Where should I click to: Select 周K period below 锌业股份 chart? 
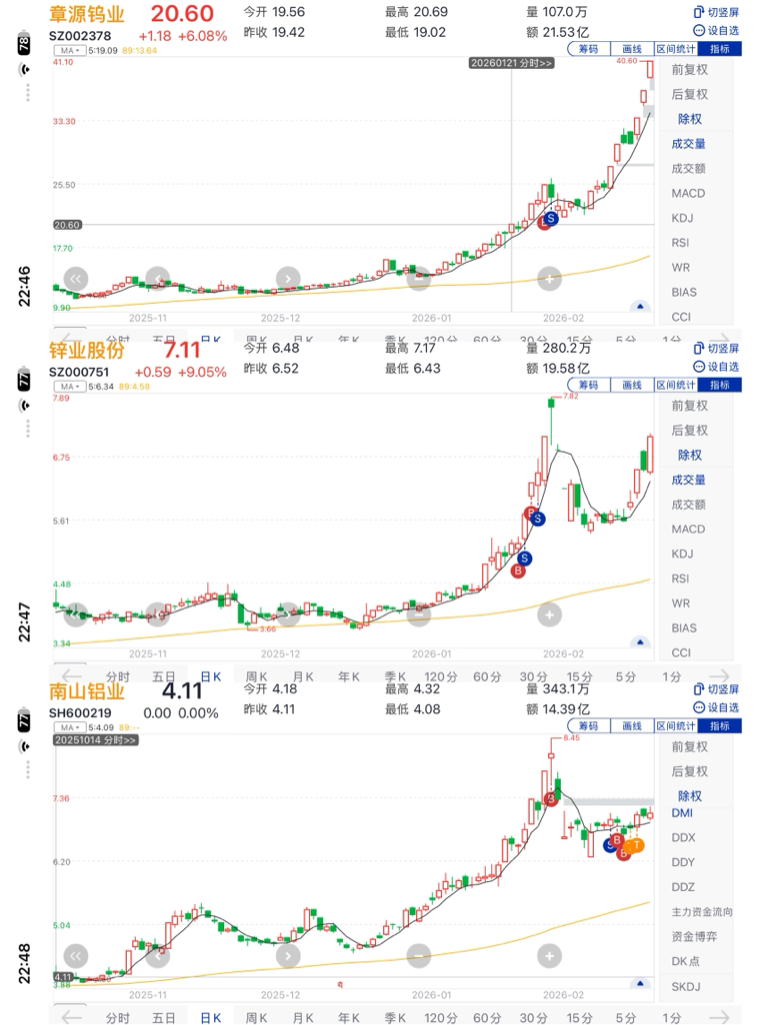click(x=256, y=677)
